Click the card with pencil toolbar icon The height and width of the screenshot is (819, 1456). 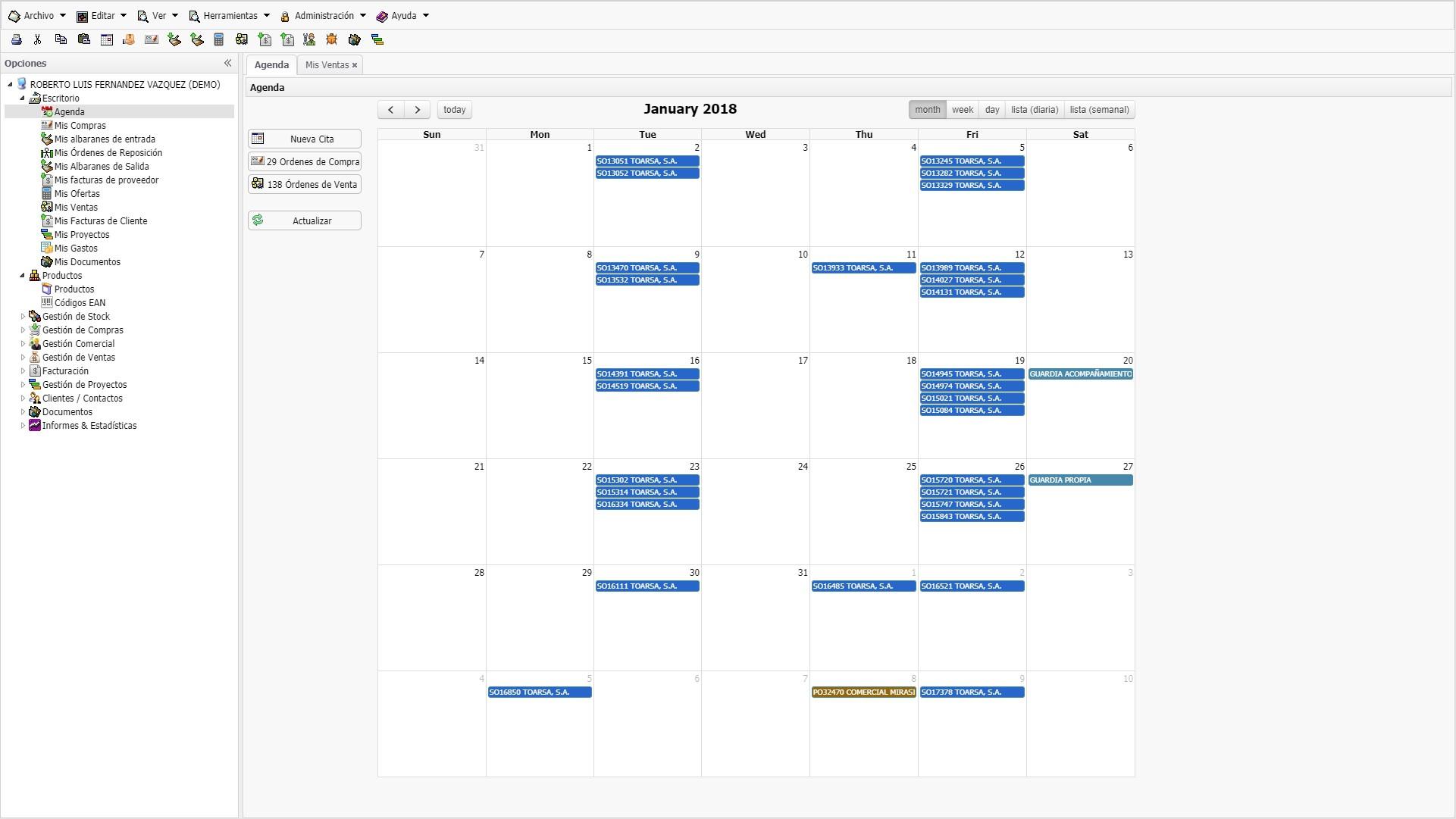click(x=151, y=40)
